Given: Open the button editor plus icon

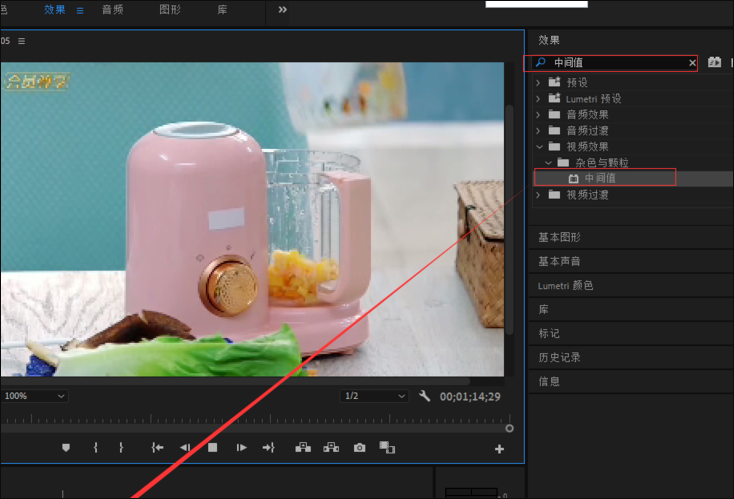Looking at the screenshot, I should point(499,449).
